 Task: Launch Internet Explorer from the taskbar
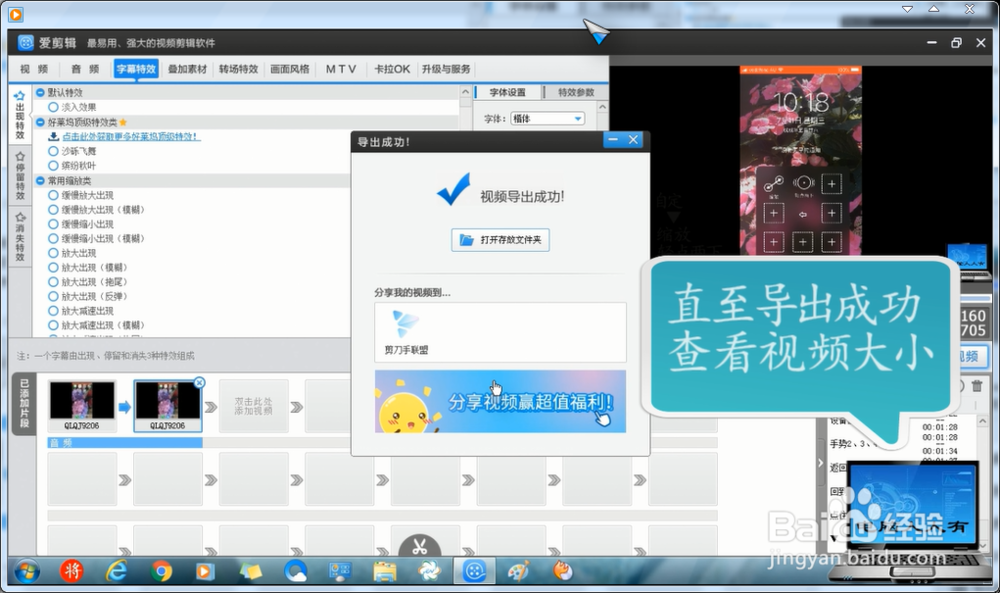(x=116, y=571)
